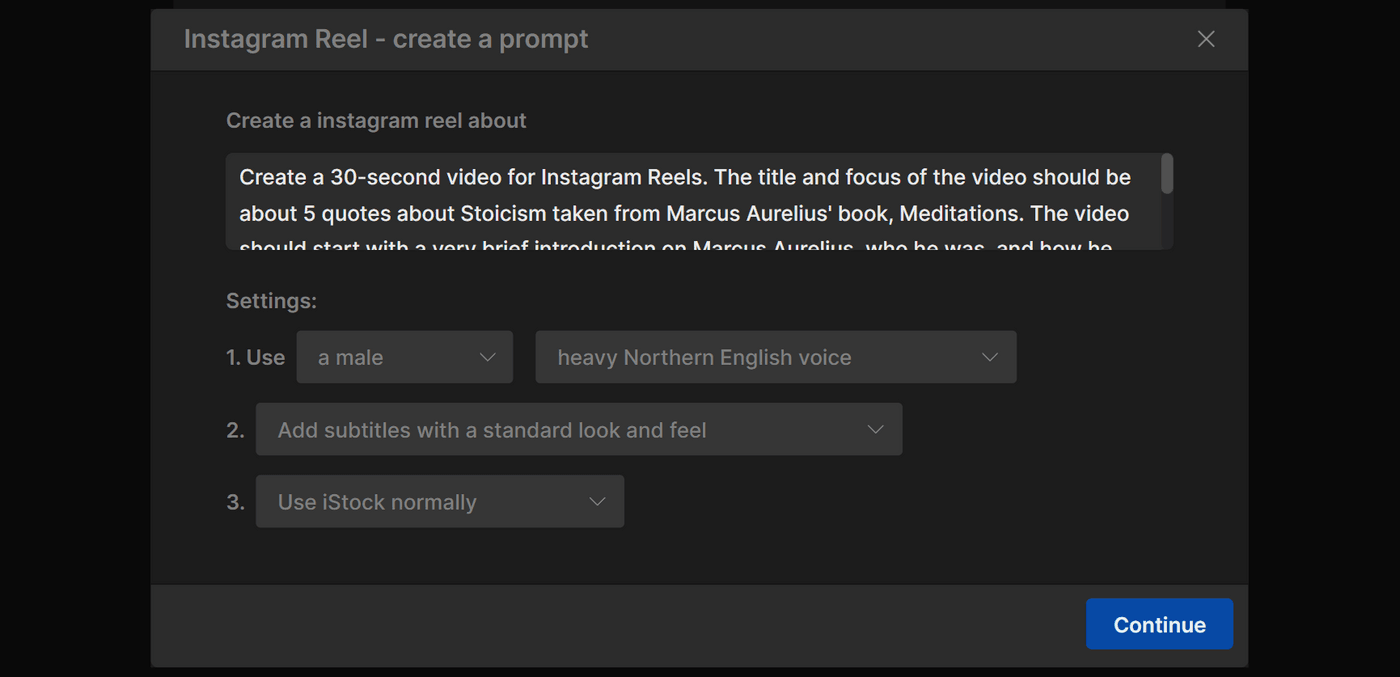Click the chevron on the subtitles dropdown
Image resolution: width=1400 pixels, height=677 pixels.
(x=875, y=428)
